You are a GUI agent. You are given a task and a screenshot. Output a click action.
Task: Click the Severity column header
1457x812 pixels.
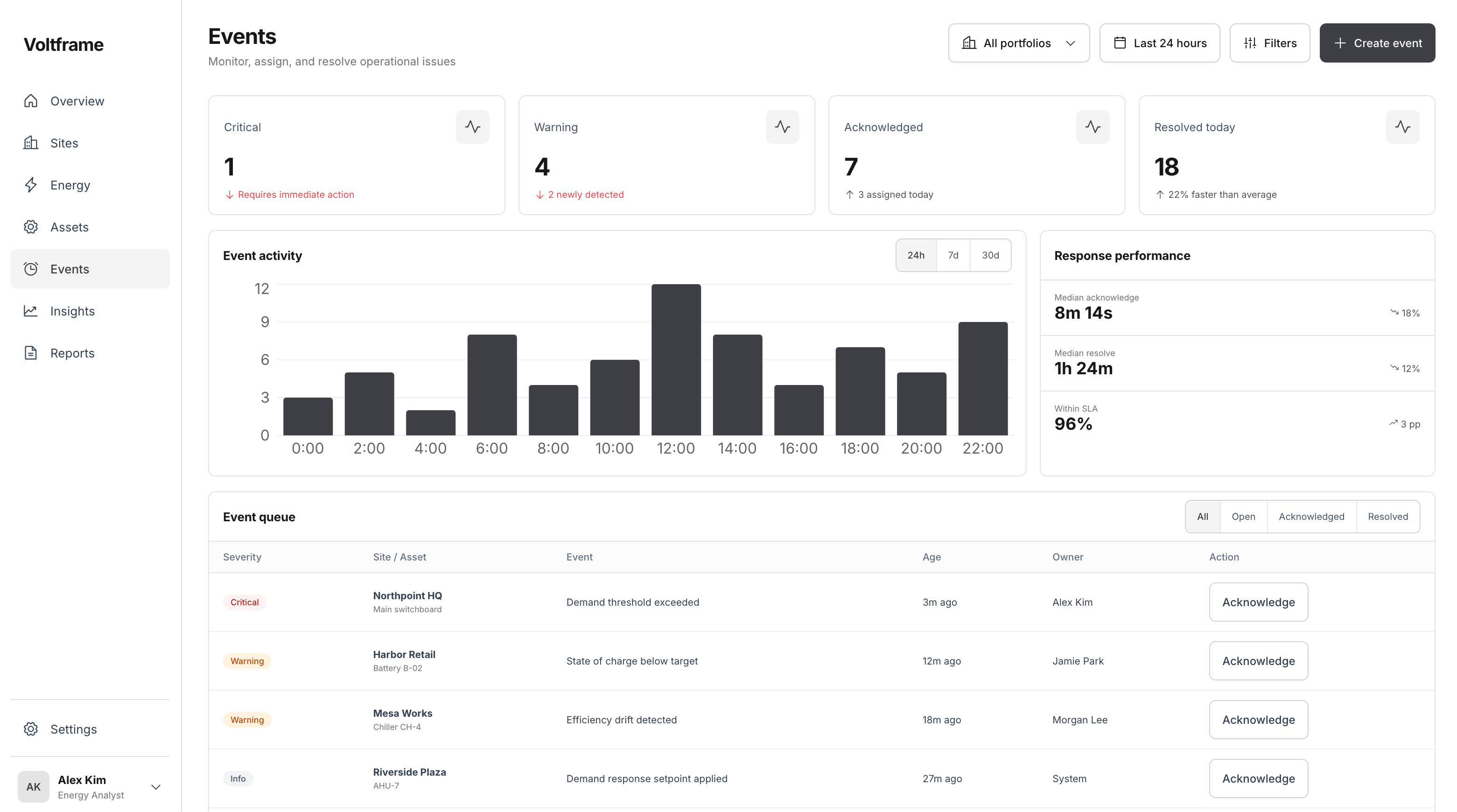[242, 557]
